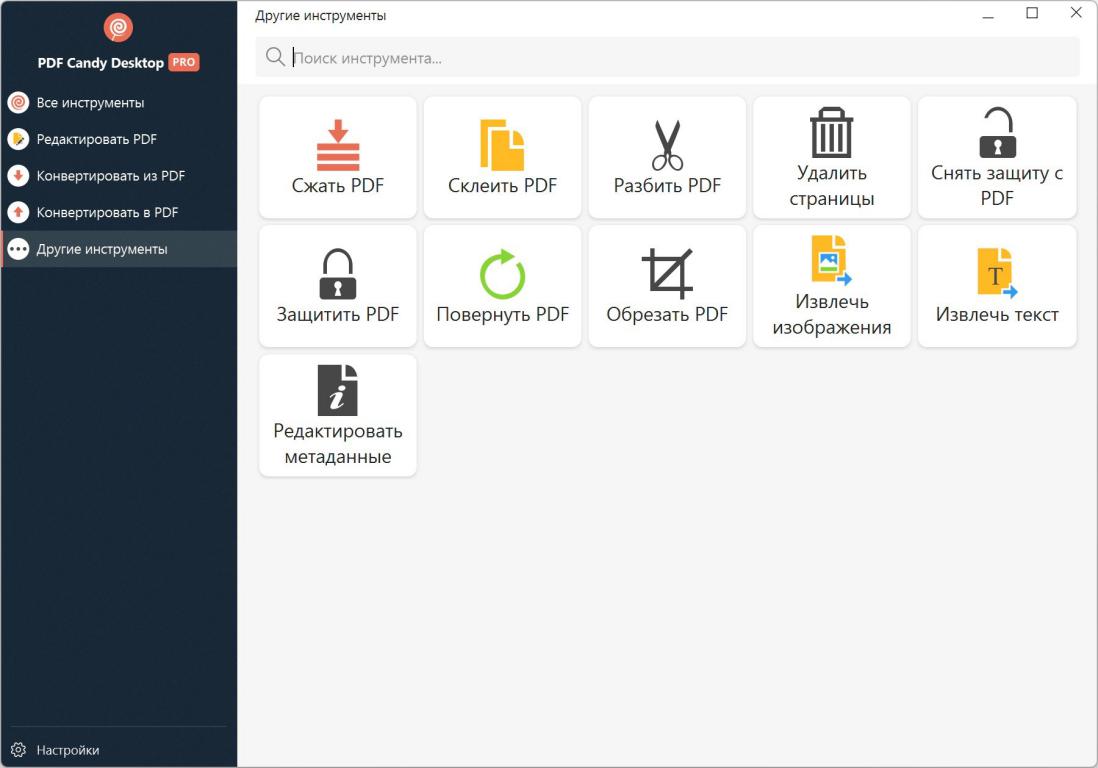Click the trash can Удалить страницы icon
This screenshot has height=768, width=1098.
pos(831,133)
